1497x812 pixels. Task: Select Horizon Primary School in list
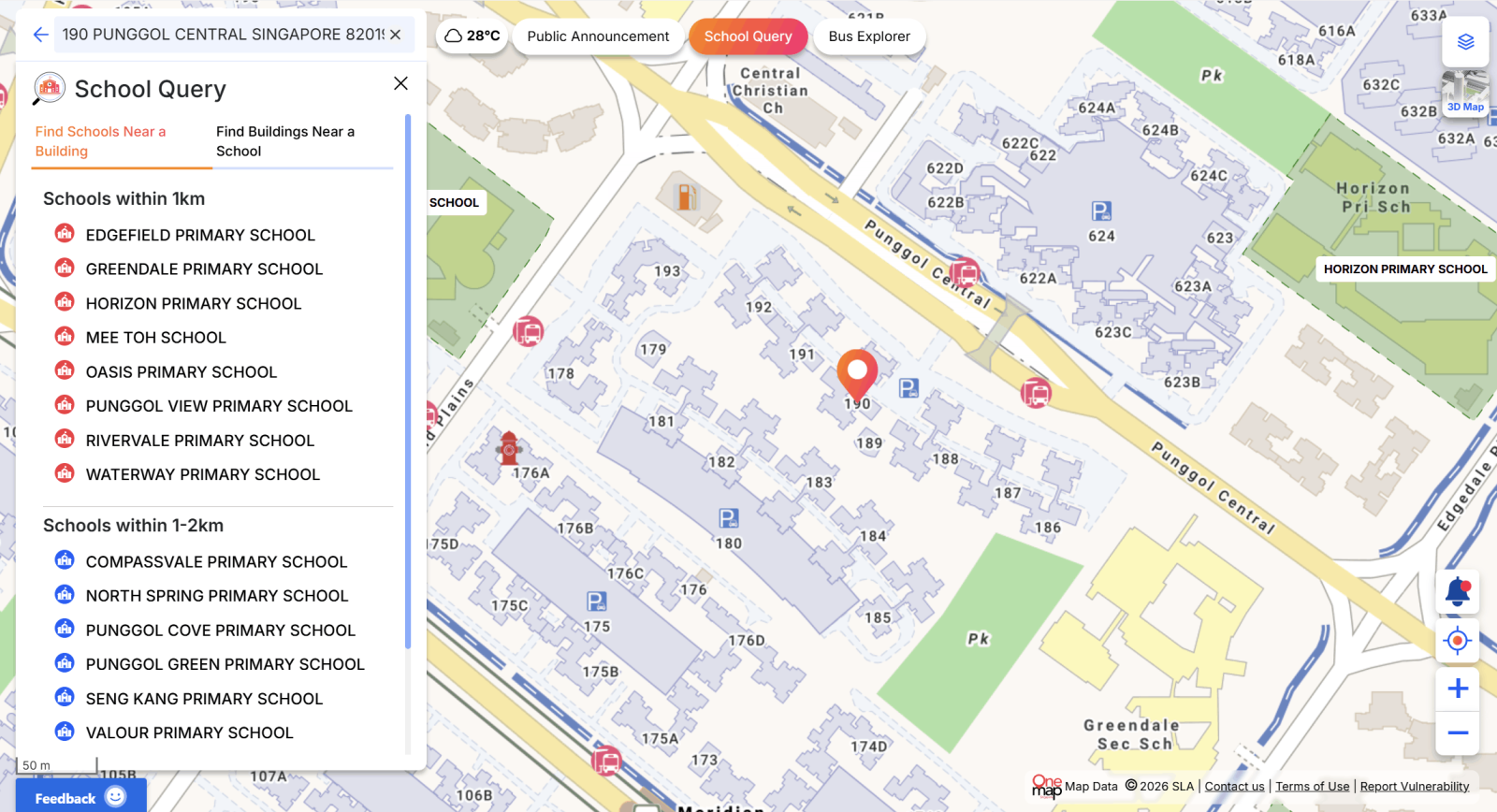pos(194,304)
